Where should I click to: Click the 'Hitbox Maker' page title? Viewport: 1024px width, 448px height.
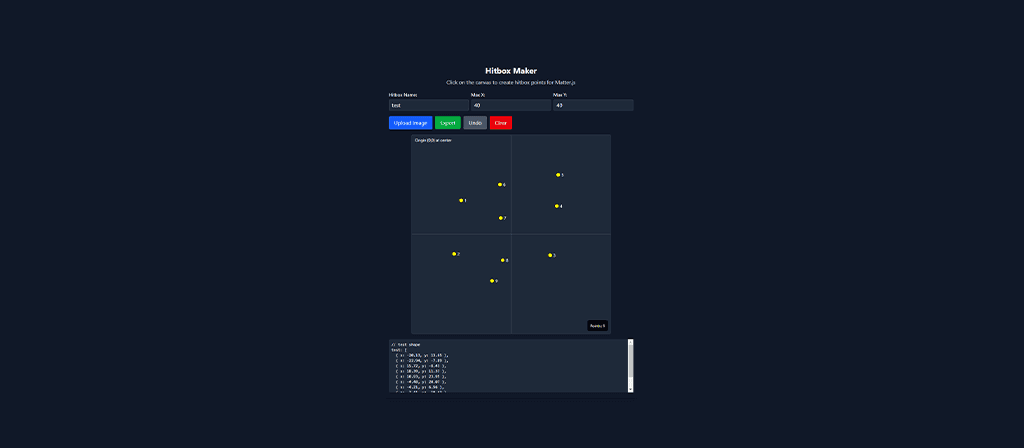511,71
